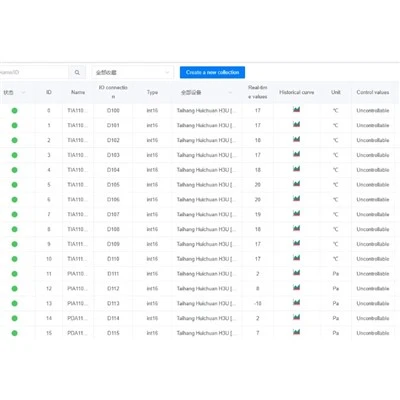Open historical curve chart for D113
The width and height of the screenshot is (400, 400).
[296, 302]
